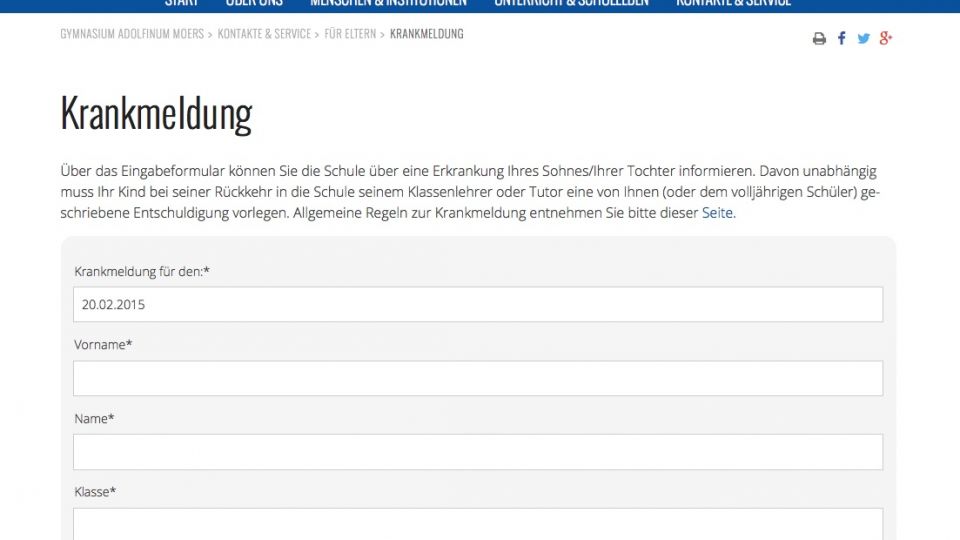The width and height of the screenshot is (960, 540).
Task: Click the KONTAKTE & SERVICE breadcrumb link
Action: pyautogui.click(x=264, y=34)
